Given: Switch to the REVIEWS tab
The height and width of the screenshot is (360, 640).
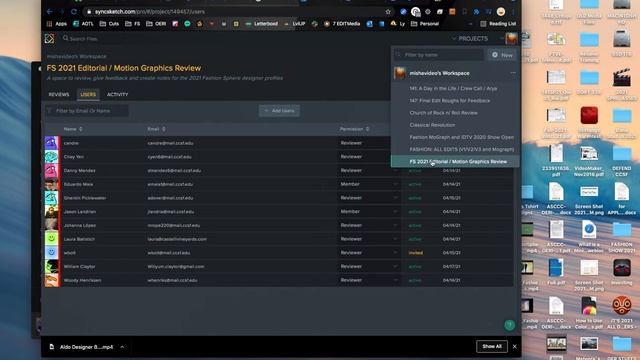Looking at the screenshot, I should coord(59,95).
